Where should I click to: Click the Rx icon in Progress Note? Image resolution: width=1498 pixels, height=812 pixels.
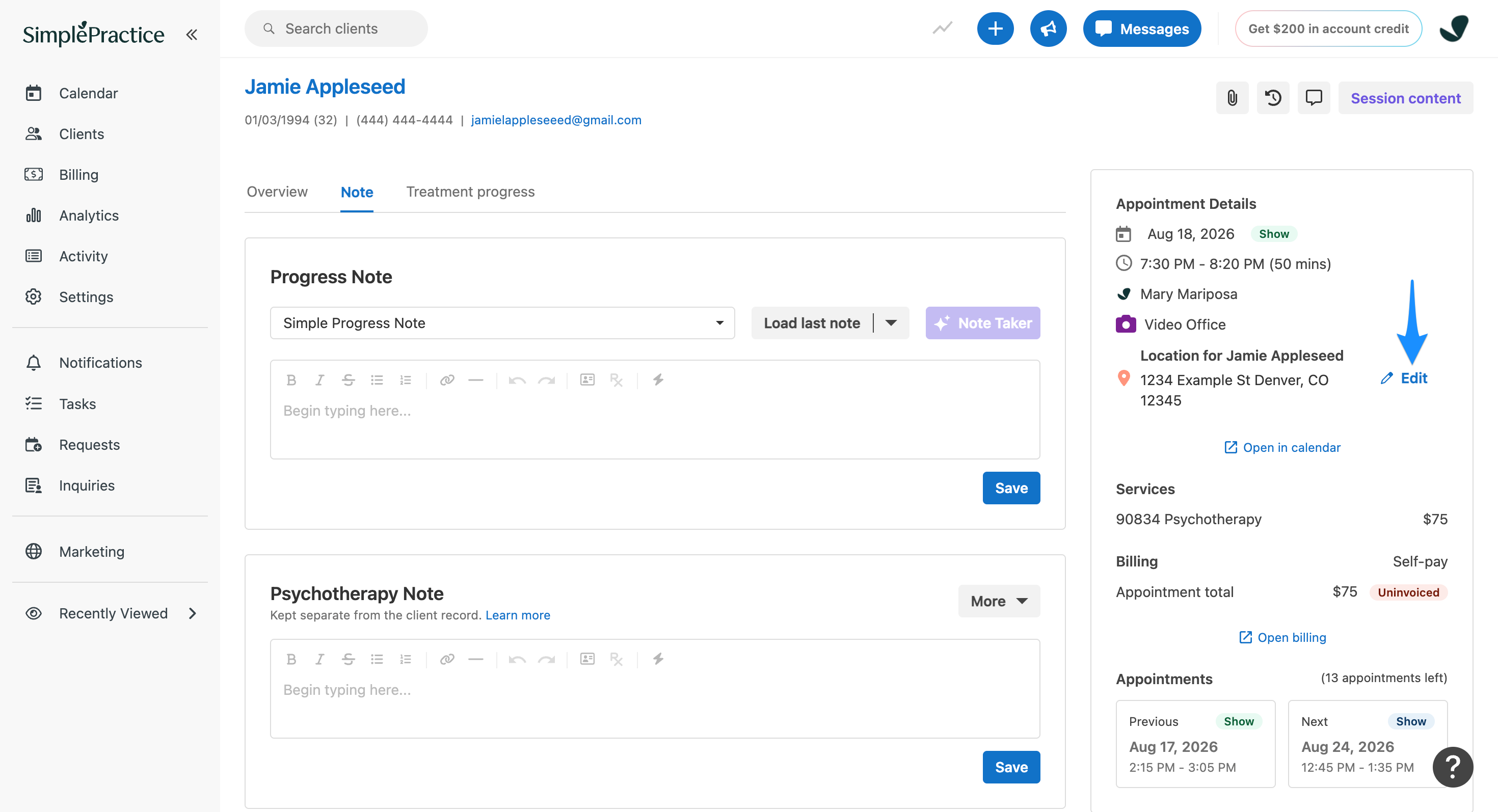coord(617,380)
